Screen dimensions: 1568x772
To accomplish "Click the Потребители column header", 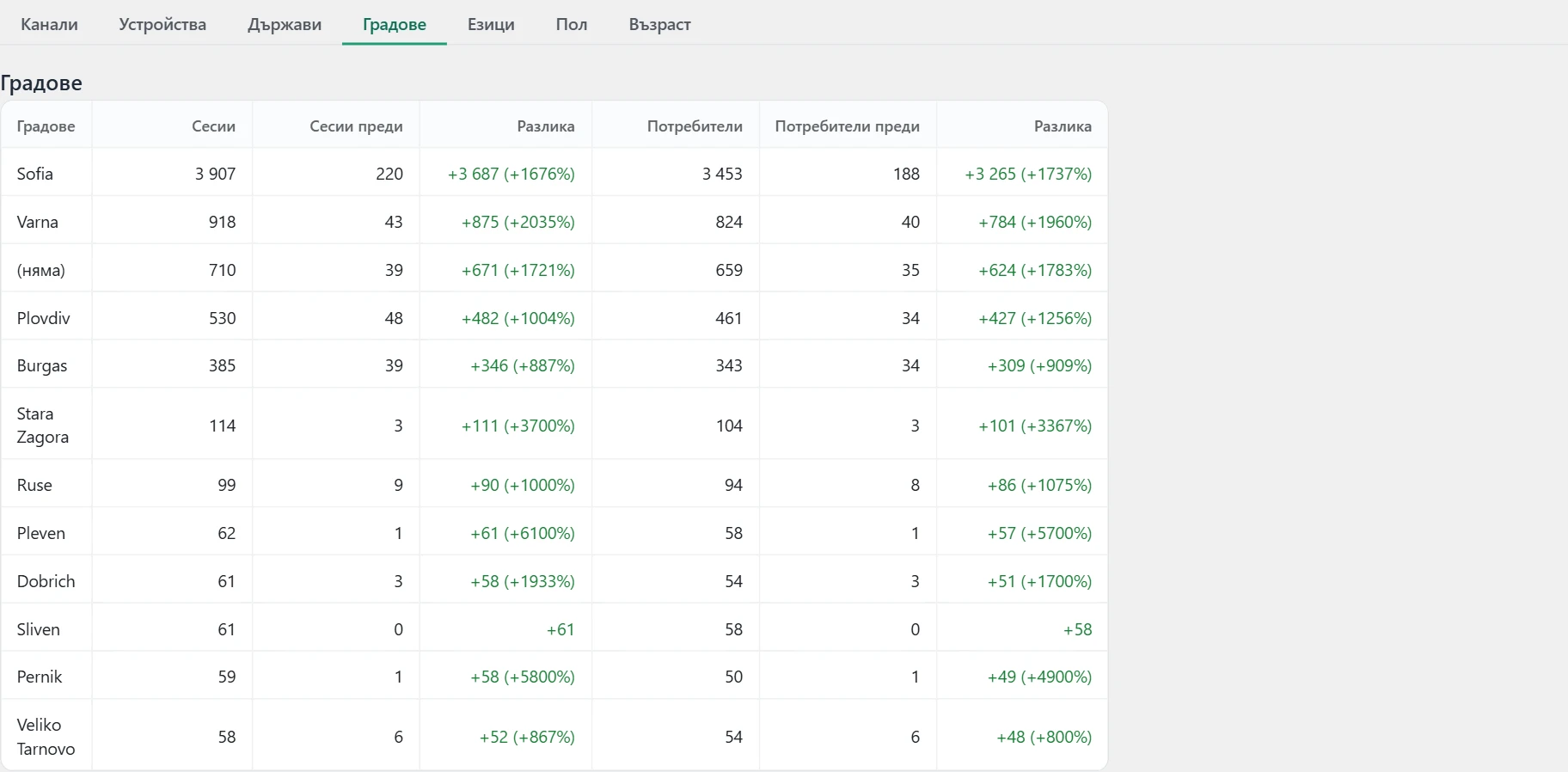I will (x=695, y=126).
